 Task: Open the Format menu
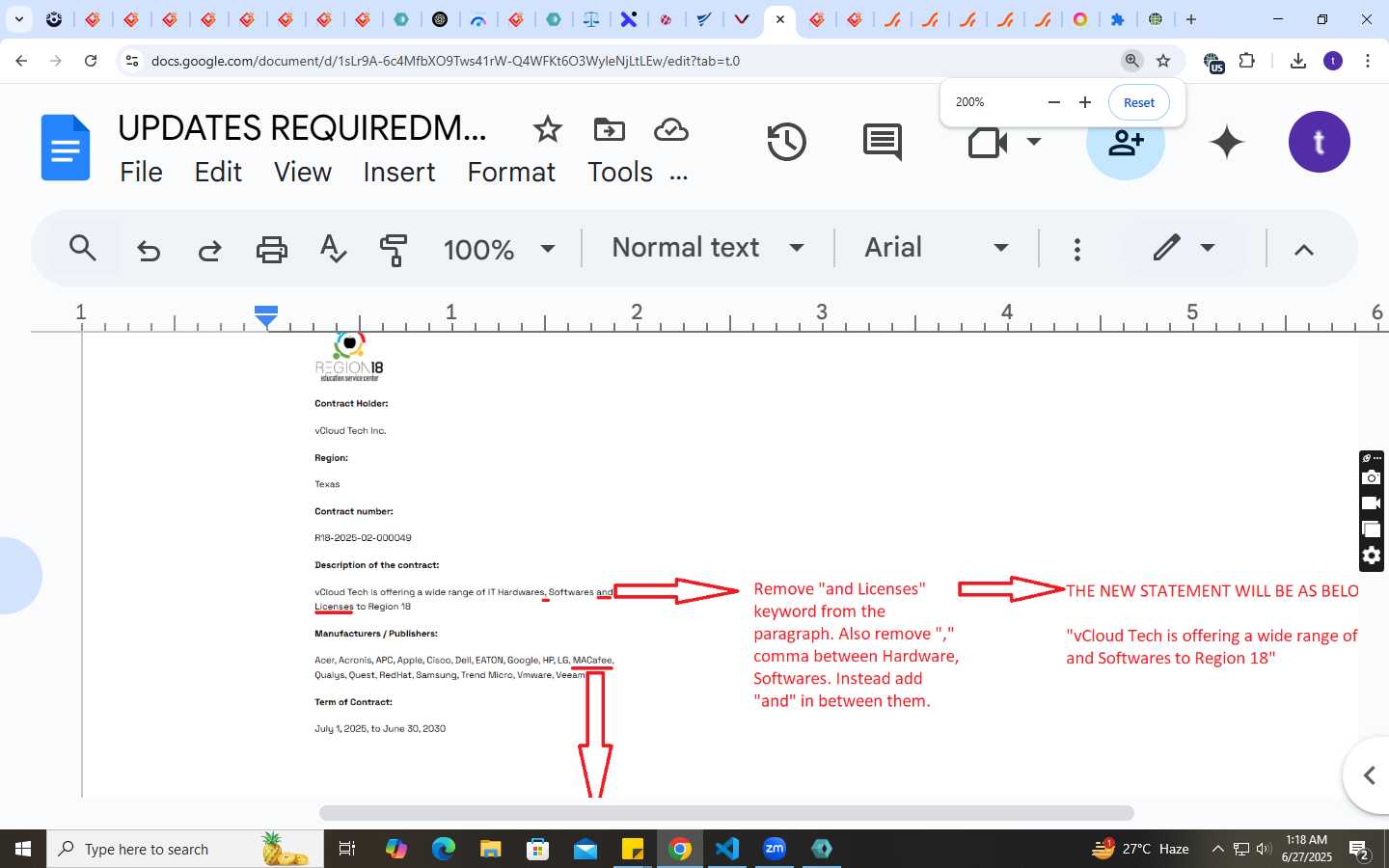coord(511,172)
